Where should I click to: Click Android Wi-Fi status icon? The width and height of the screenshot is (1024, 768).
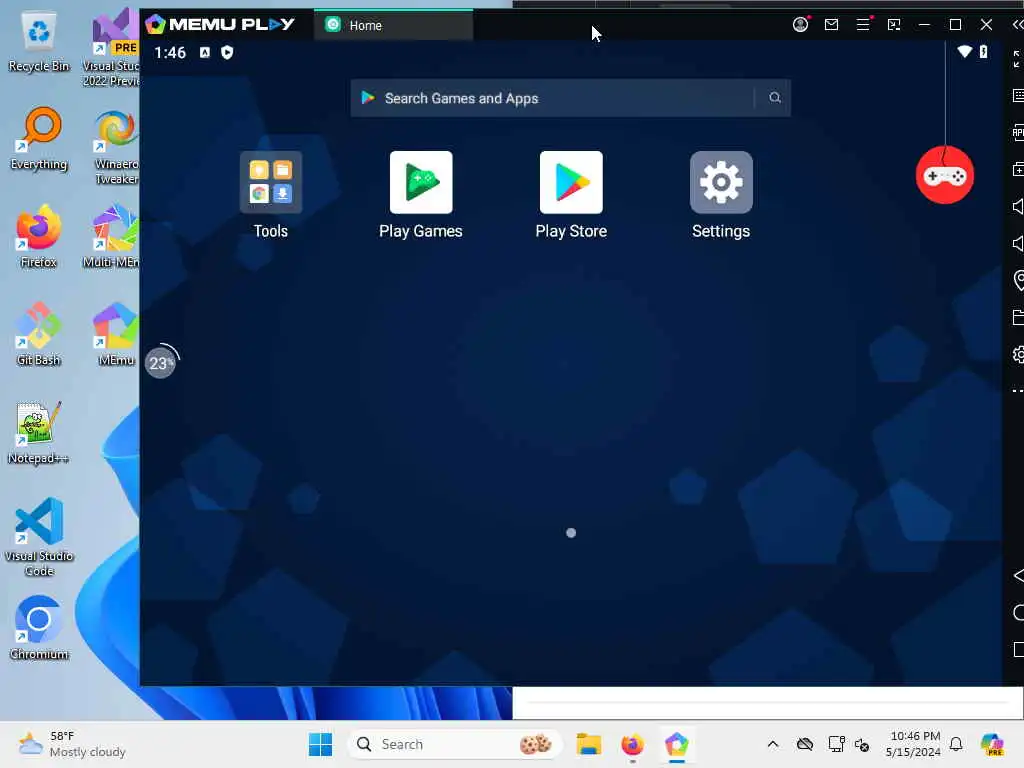tap(964, 52)
